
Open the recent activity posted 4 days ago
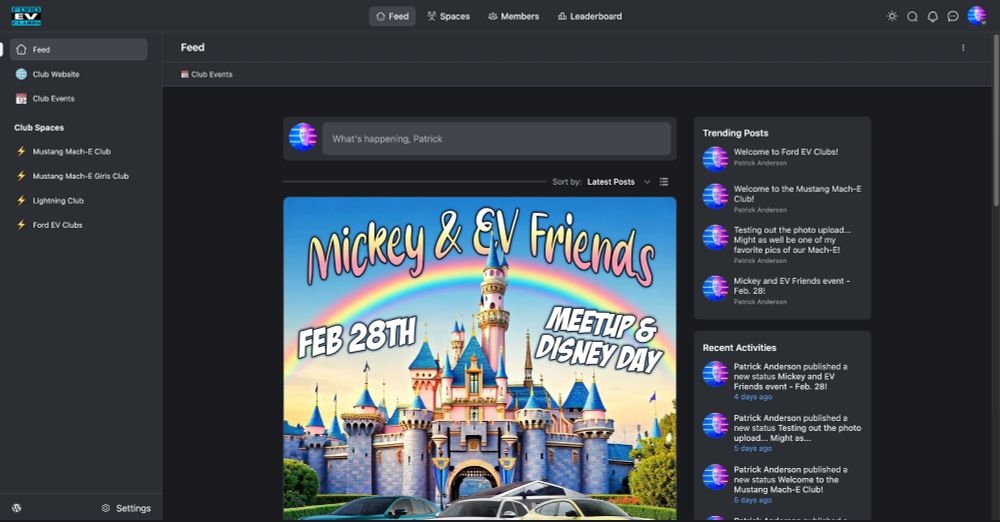pyautogui.click(x=790, y=377)
